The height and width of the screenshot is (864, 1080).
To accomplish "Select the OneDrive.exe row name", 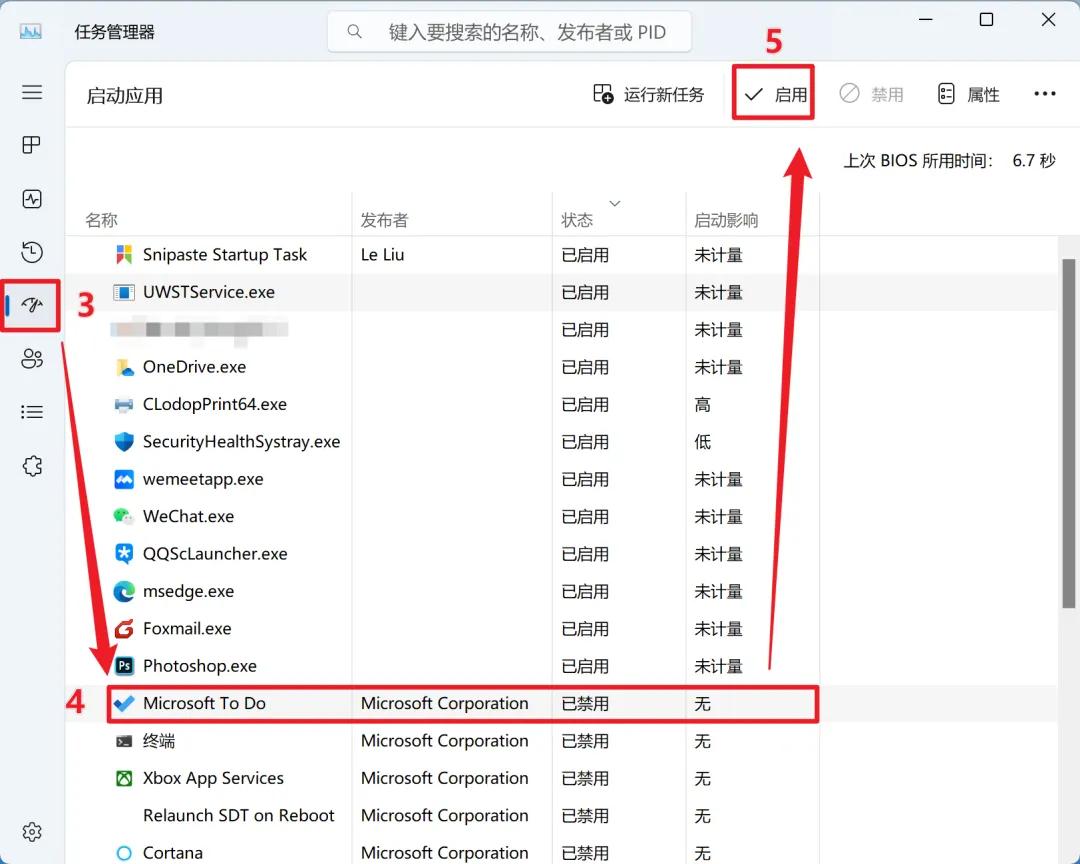I will (x=194, y=367).
